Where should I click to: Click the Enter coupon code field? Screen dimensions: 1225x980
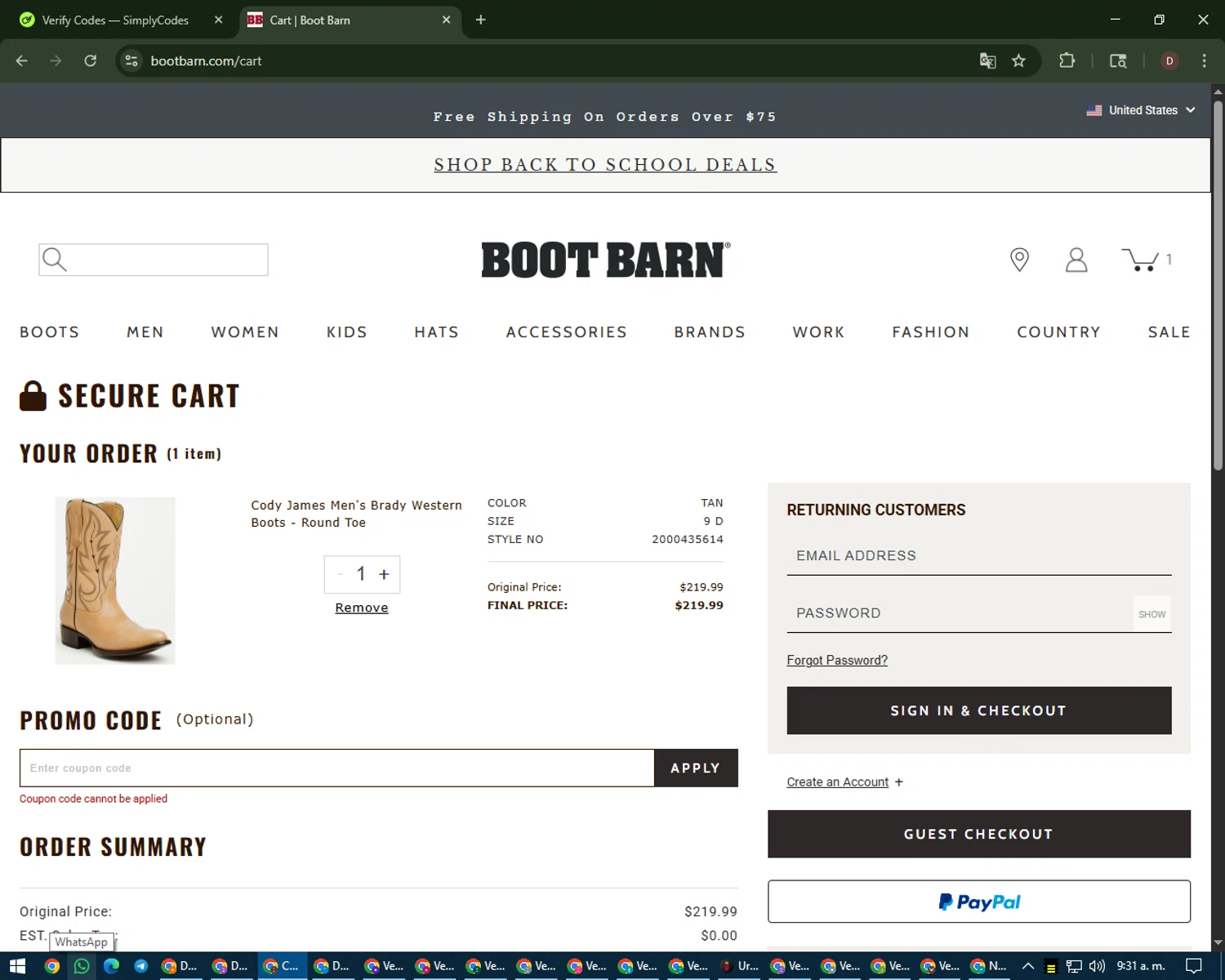336,768
